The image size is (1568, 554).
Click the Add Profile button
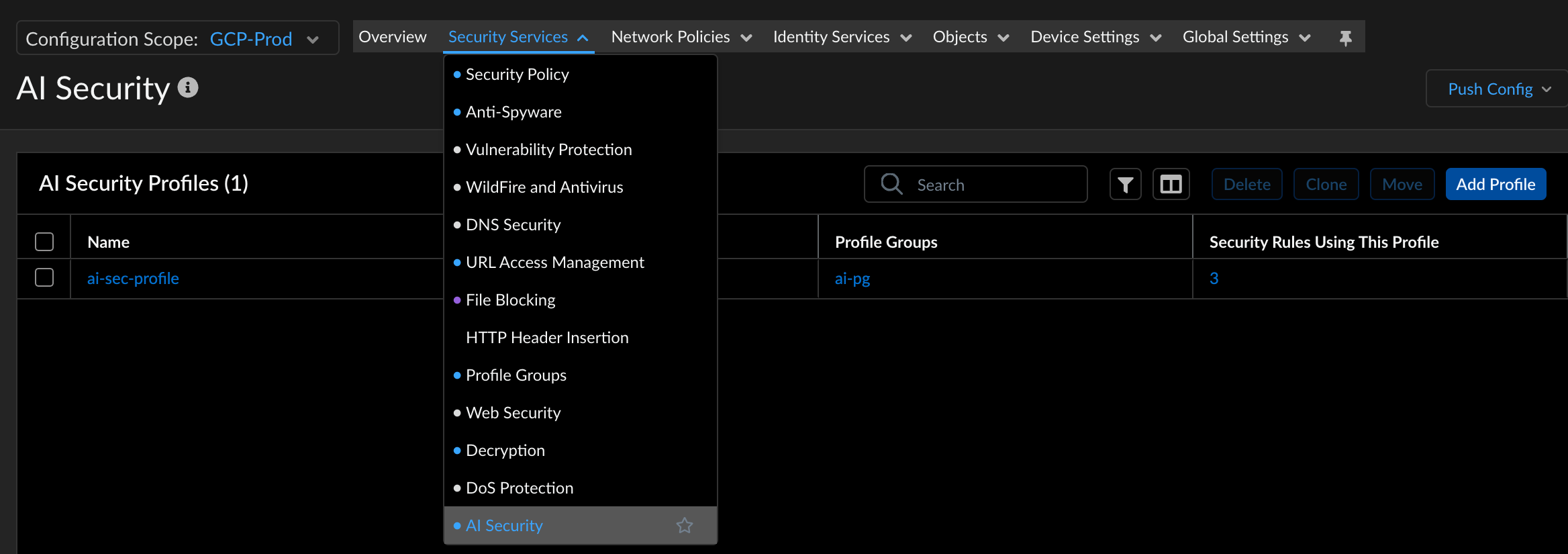1495,185
